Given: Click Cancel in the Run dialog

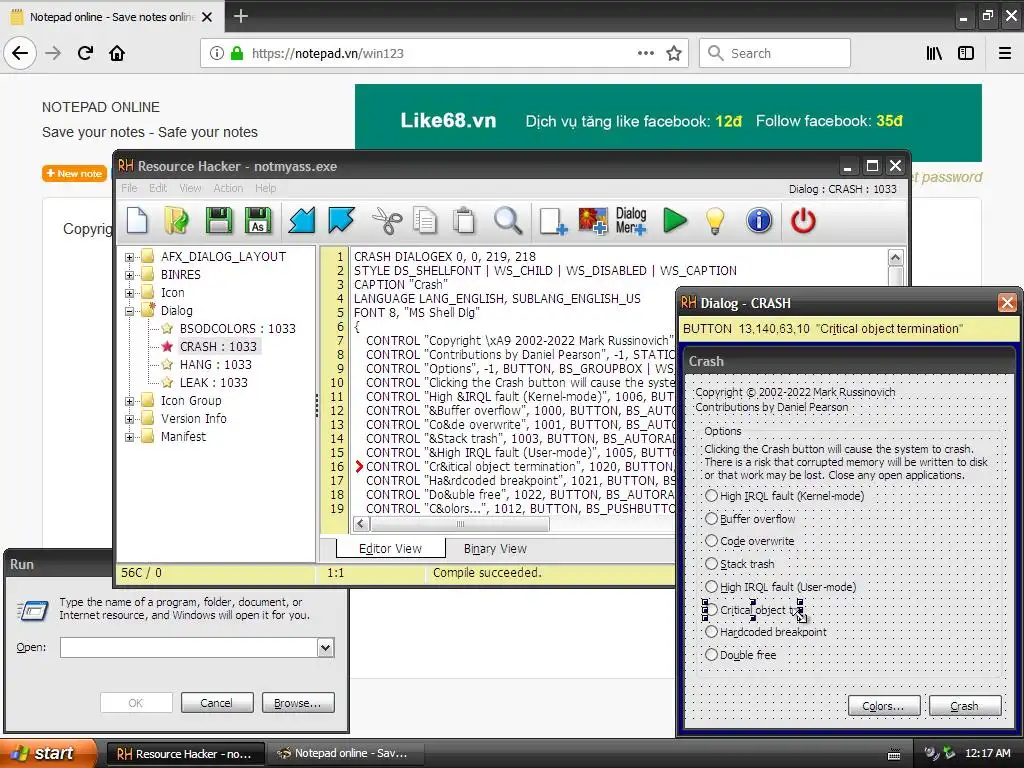Looking at the screenshot, I should pos(216,703).
